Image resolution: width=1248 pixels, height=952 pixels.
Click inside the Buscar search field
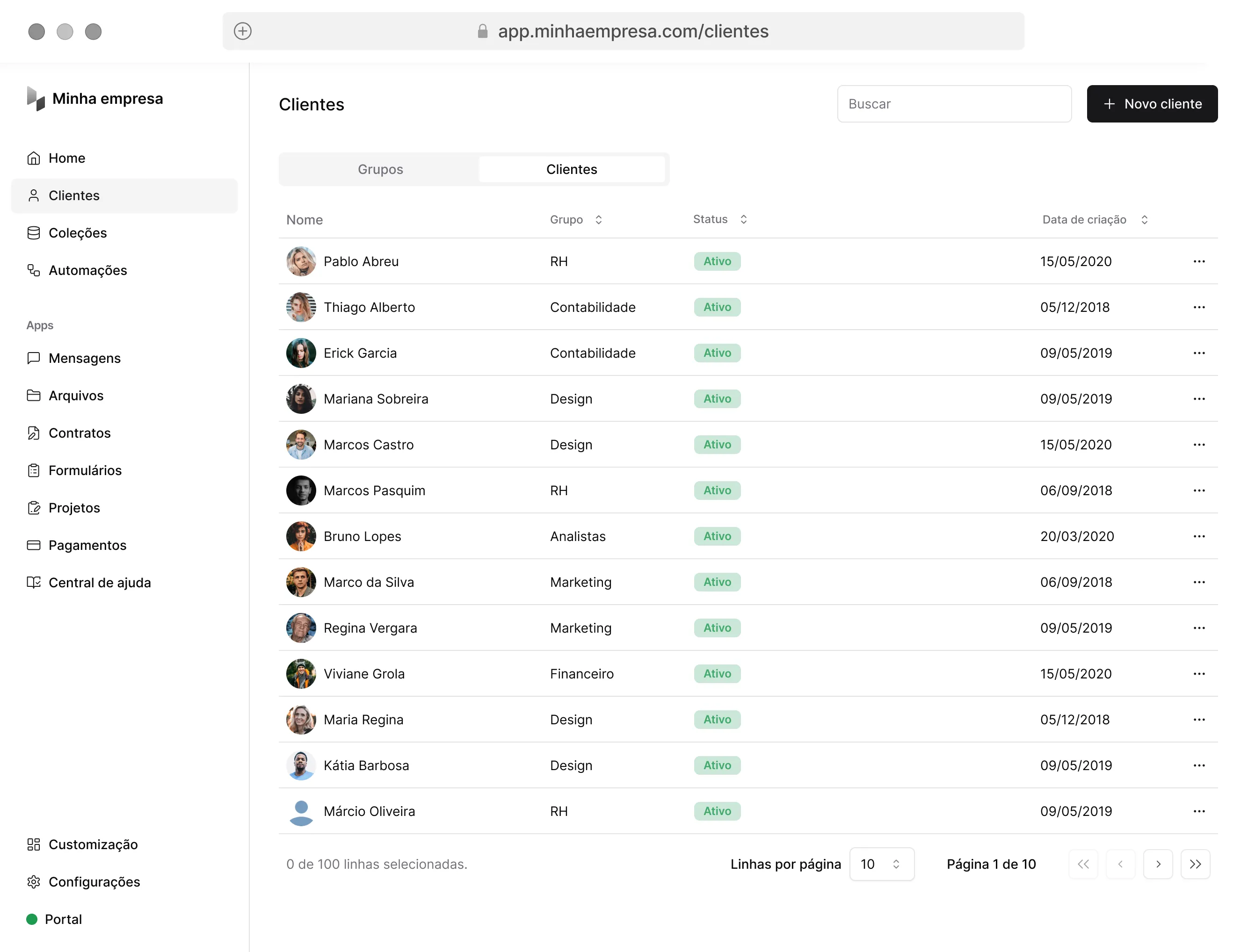coord(954,104)
